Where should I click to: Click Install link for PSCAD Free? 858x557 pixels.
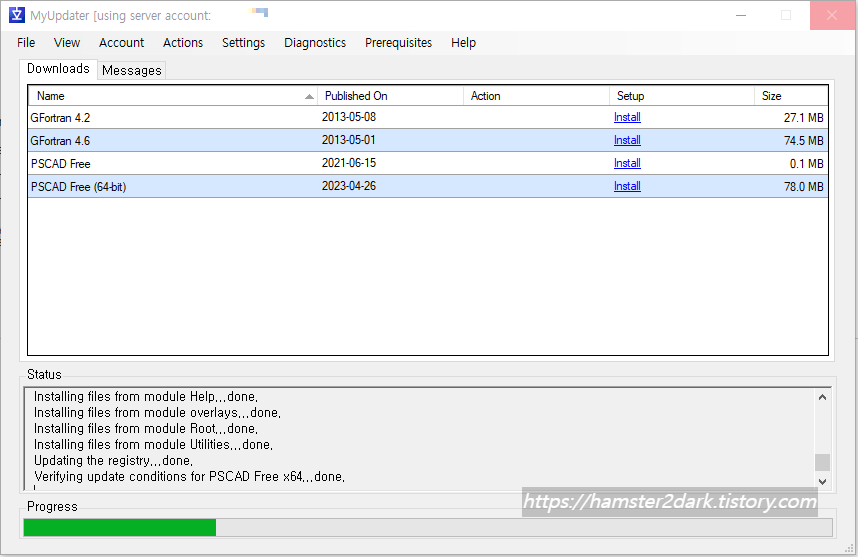627,163
